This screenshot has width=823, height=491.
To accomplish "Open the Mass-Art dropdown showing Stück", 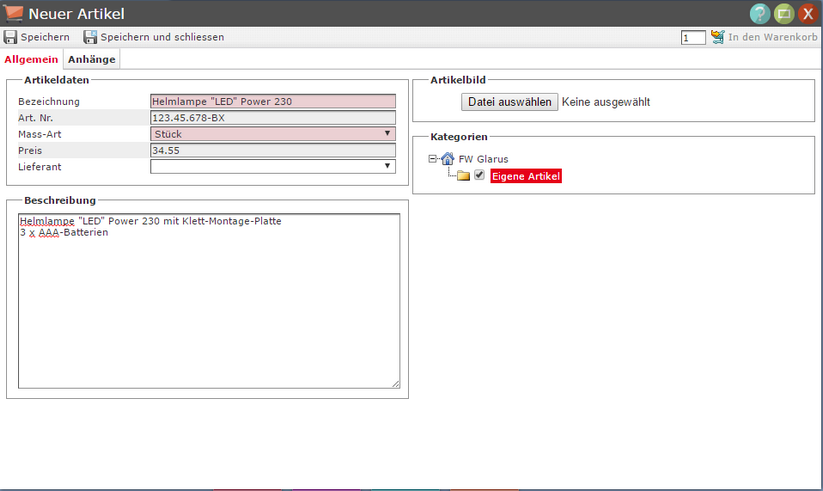I will click(x=272, y=134).
